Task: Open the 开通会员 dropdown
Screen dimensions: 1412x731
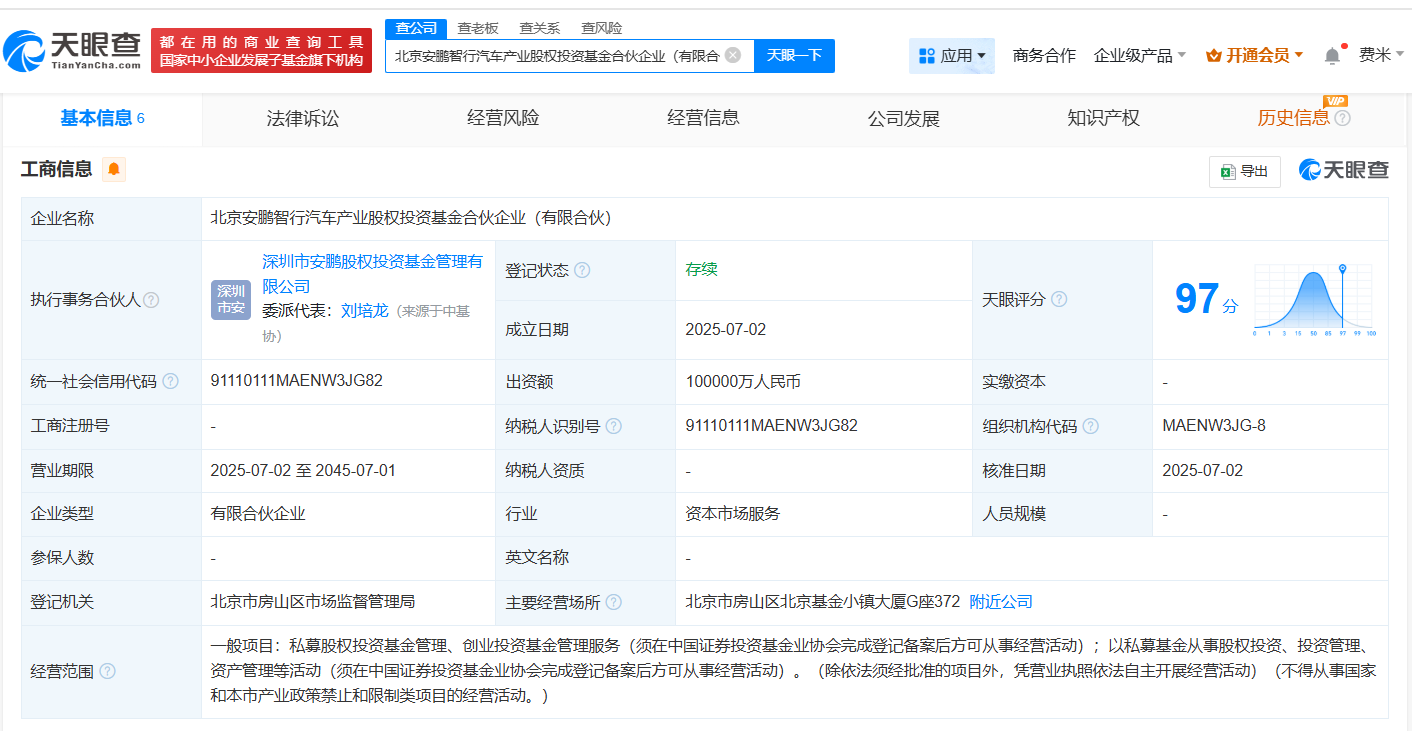Action: [1254, 56]
